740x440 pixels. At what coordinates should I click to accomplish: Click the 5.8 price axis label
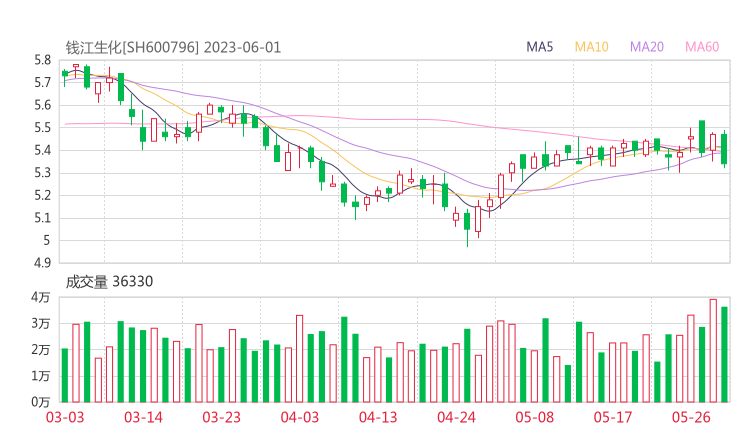tap(42, 60)
